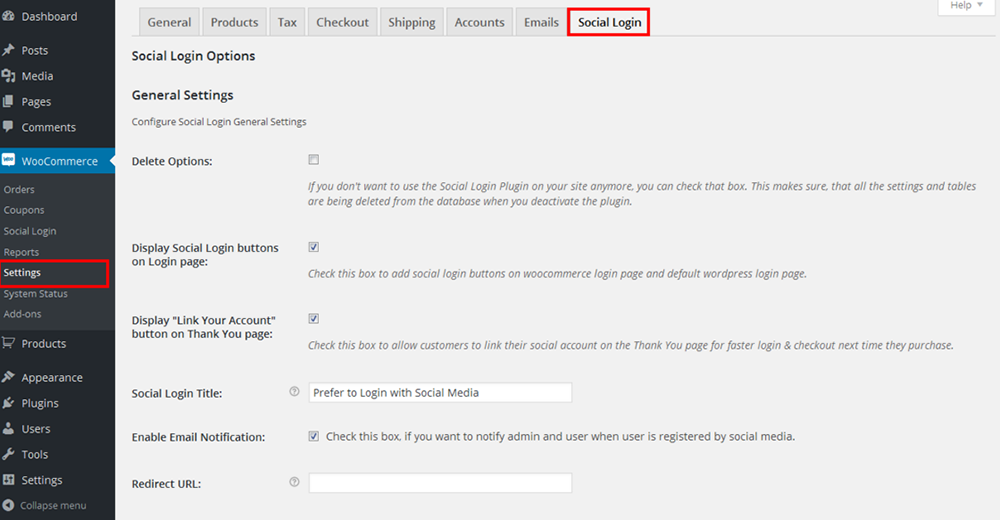Collapse the admin sidebar menu
Viewport: 1000px width, 520px height.
coord(45,505)
